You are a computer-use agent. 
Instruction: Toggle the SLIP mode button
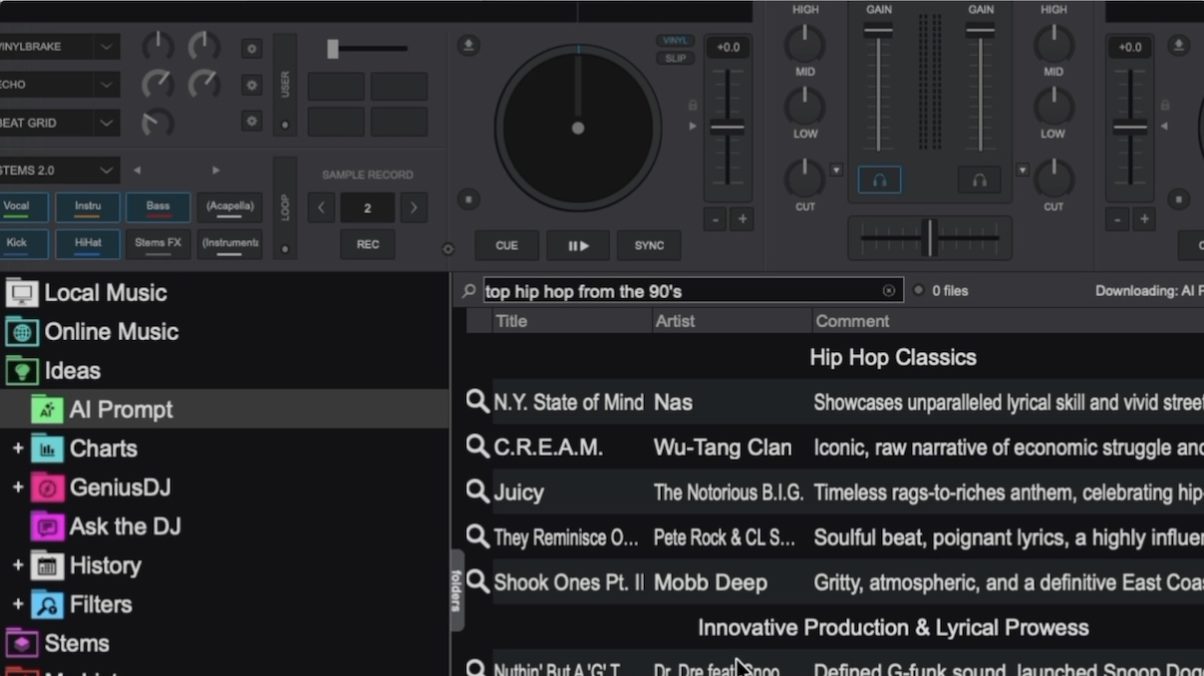coord(675,59)
